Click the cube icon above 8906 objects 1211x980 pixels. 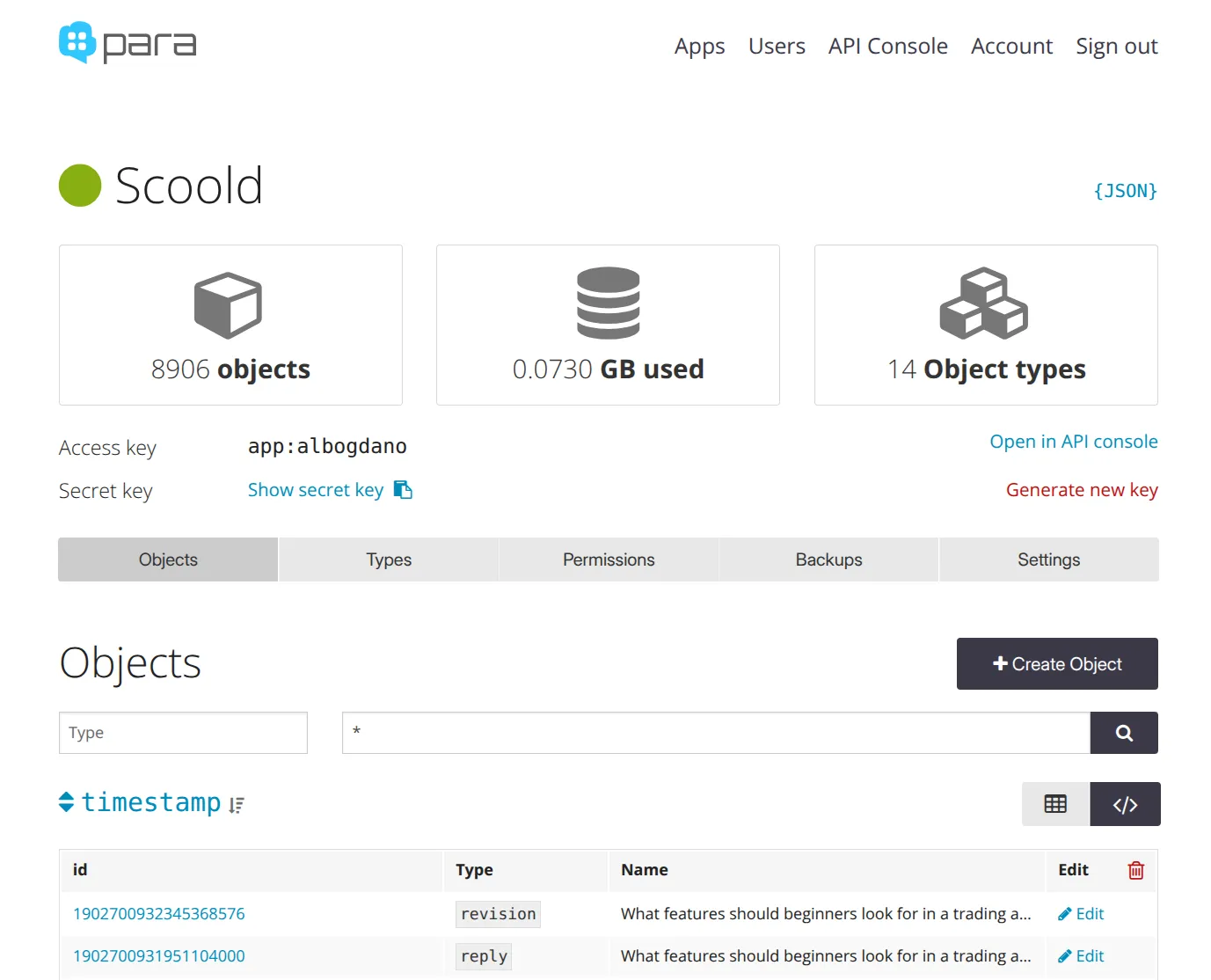(x=228, y=304)
